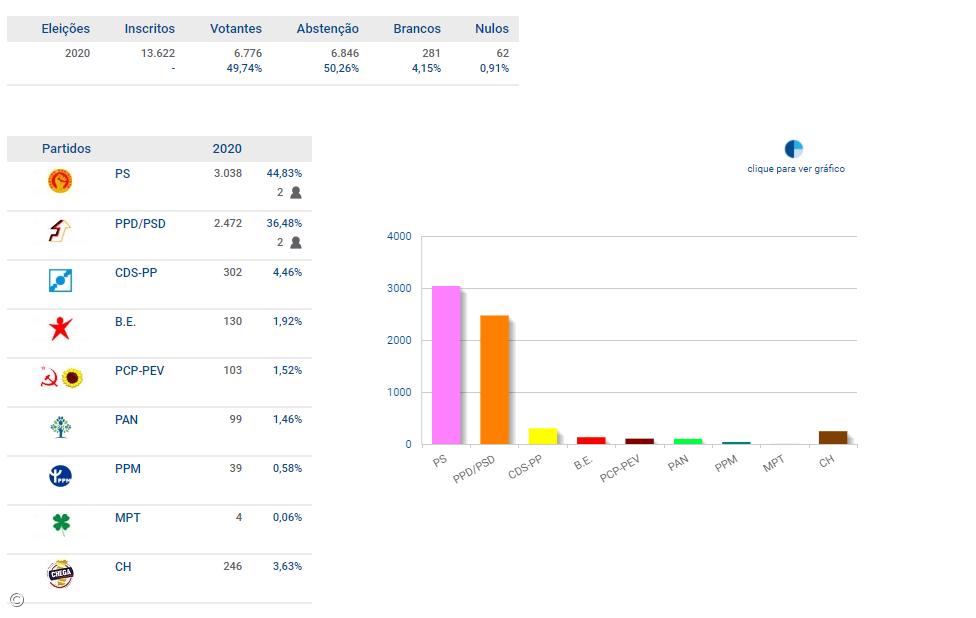
Task: Click the PPD/PSD party arrows logo
Action: pyautogui.click(x=60, y=231)
